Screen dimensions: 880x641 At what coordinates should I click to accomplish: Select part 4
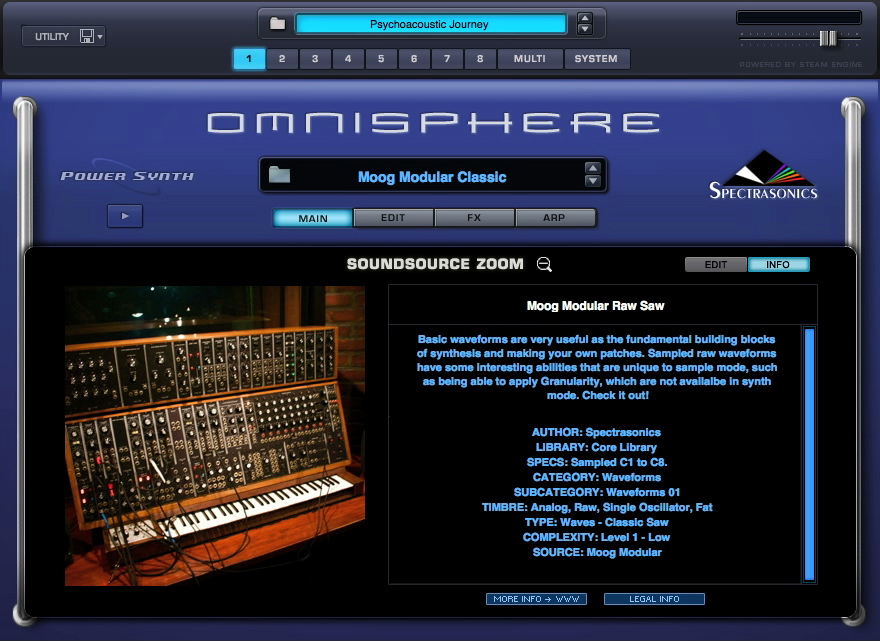tap(348, 58)
